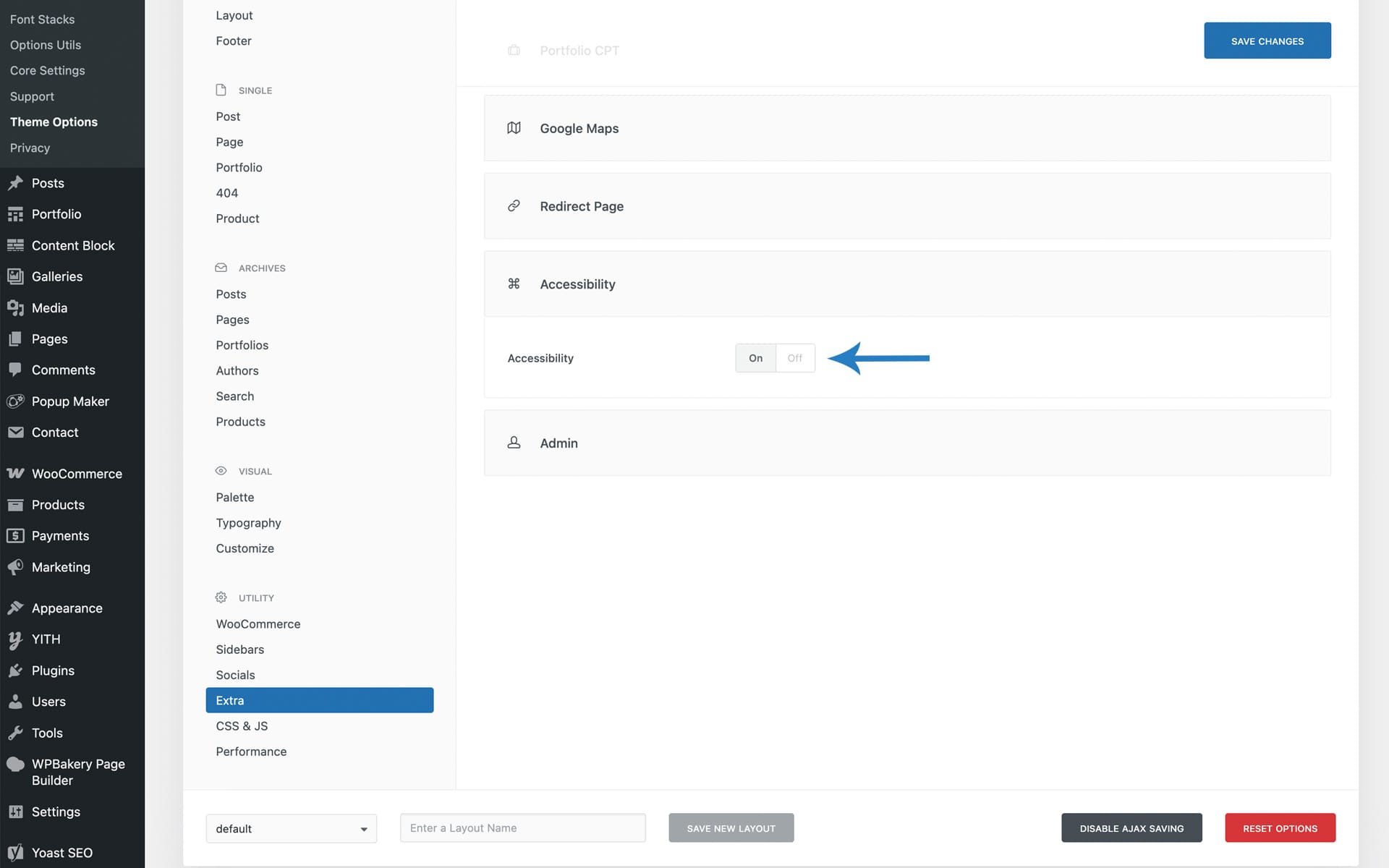Image resolution: width=1389 pixels, height=868 pixels.
Task: Click the Admin user icon
Action: coord(514,443)
